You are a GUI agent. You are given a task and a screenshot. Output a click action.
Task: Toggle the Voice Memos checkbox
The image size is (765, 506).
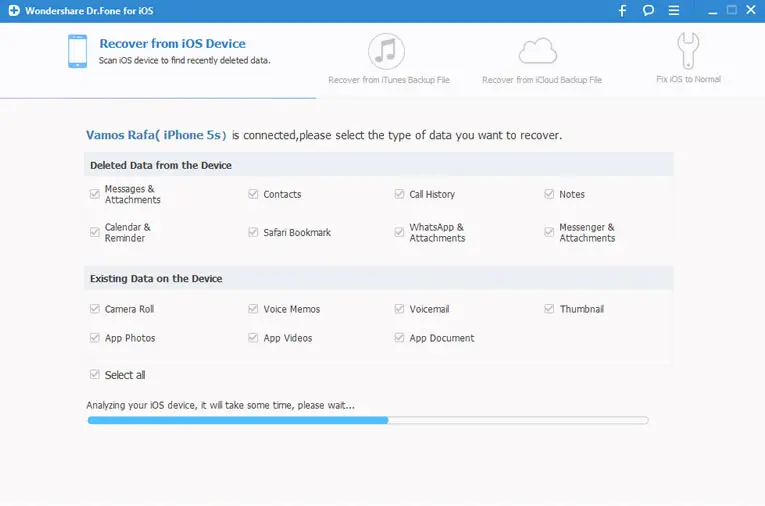[x=254, y=309]
